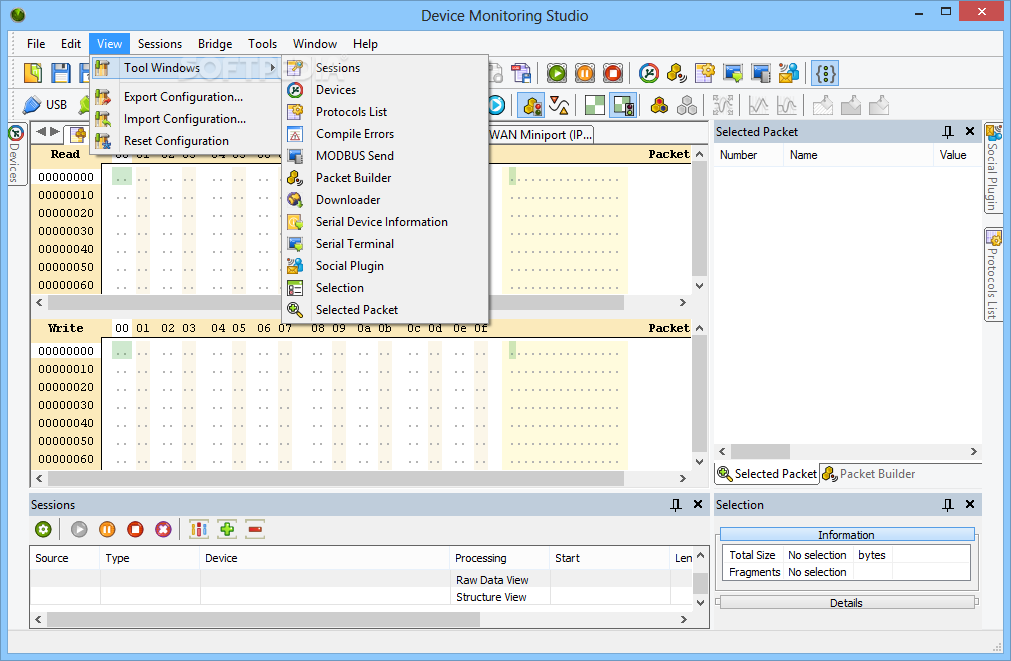This screenshot has width=1011, height=661.
Task: Click the green plus add icon in Sessions
Action: click(227, 529)
